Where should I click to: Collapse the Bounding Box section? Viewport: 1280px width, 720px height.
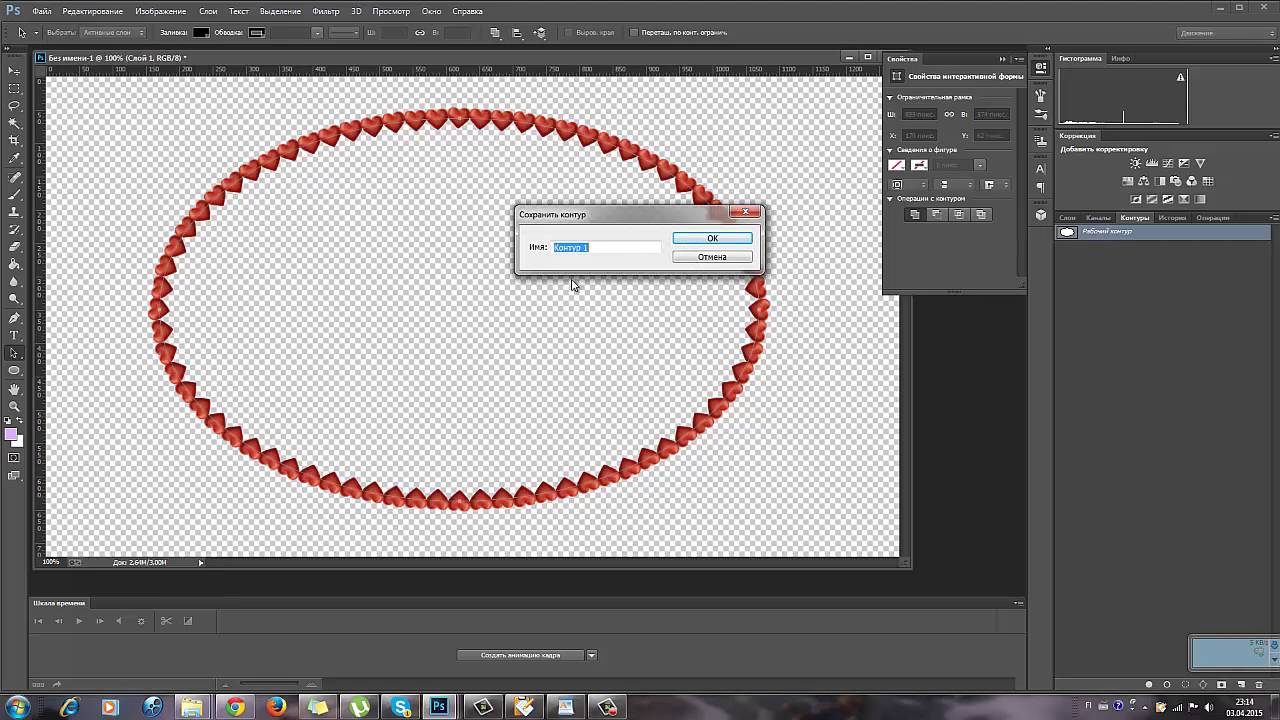(x=890, y=97)
